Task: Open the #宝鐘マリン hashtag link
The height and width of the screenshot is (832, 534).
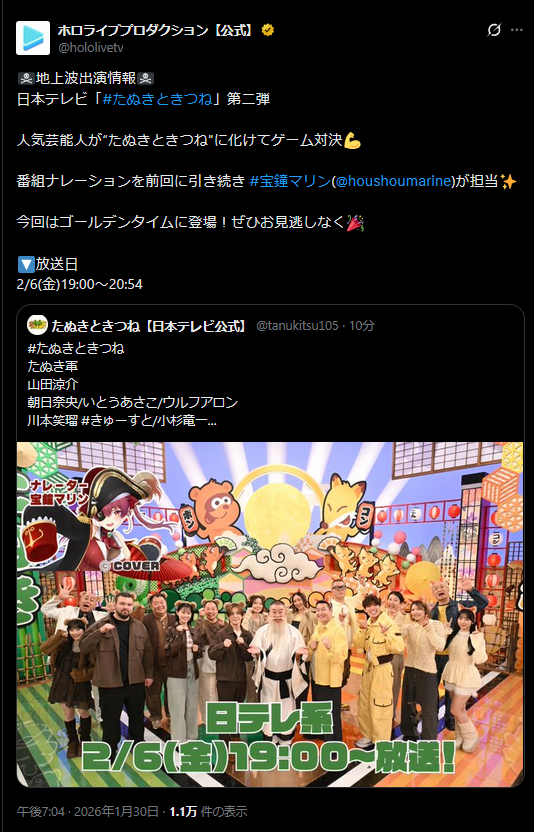Action: click(290, 181)
